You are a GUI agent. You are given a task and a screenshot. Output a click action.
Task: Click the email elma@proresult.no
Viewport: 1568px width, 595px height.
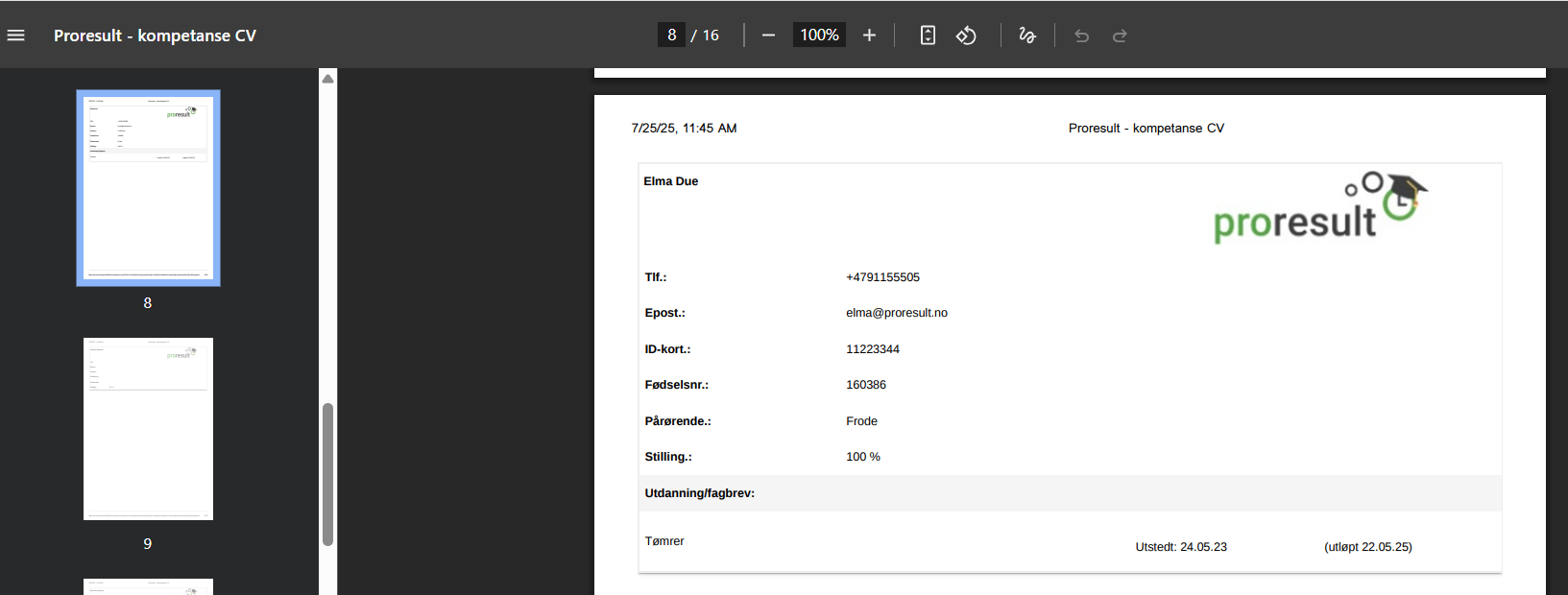tap(897, 313)
